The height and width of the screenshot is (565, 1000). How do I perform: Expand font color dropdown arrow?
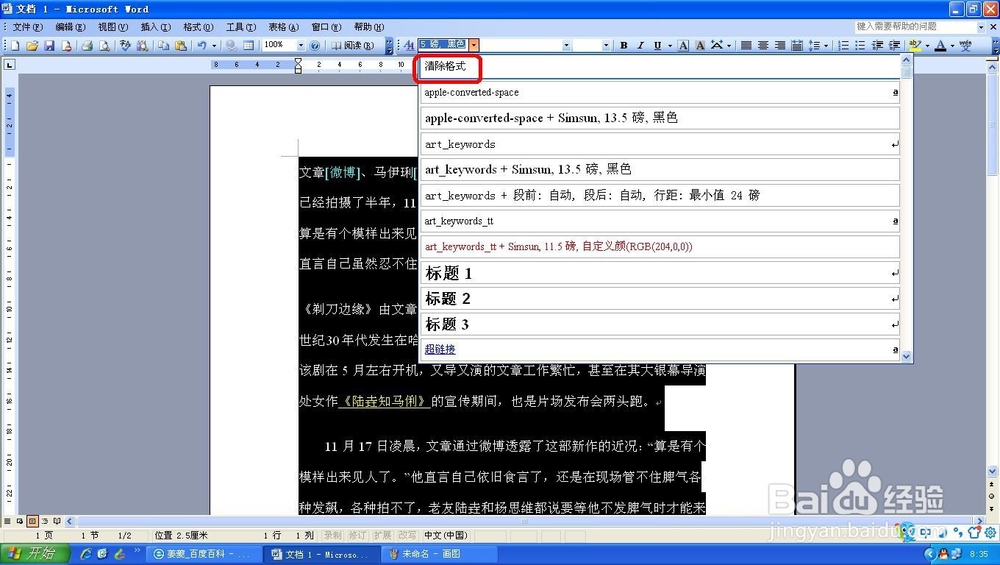coord(952,46)
